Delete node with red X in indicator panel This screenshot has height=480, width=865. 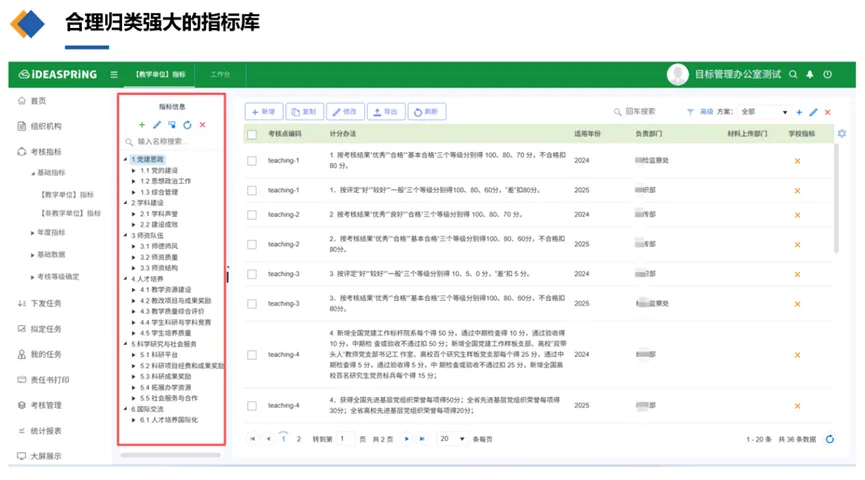(x=202, y=125)
